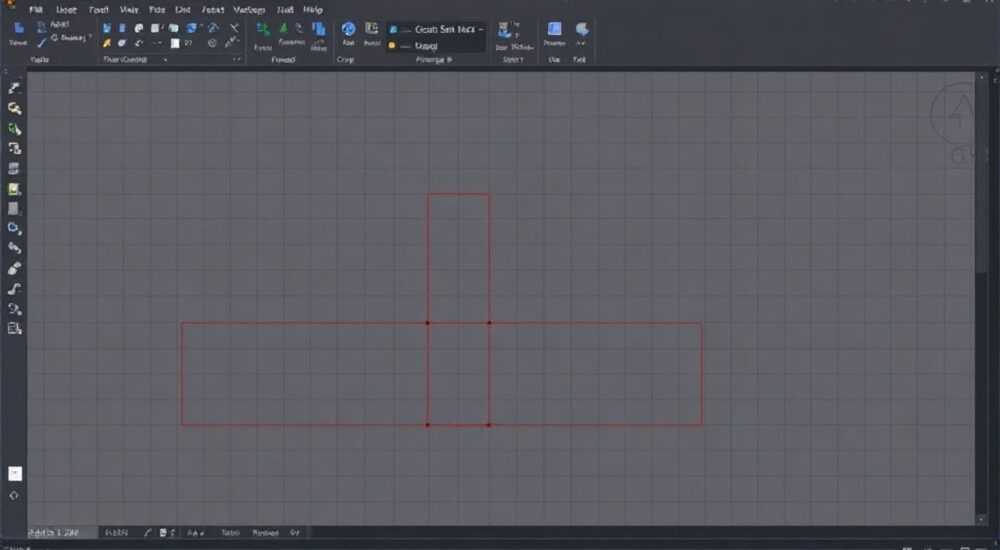Toggle the document icon in the status bar
Image resolution: width=1000 pixels, height=550 pixels.
pos(163,532)
